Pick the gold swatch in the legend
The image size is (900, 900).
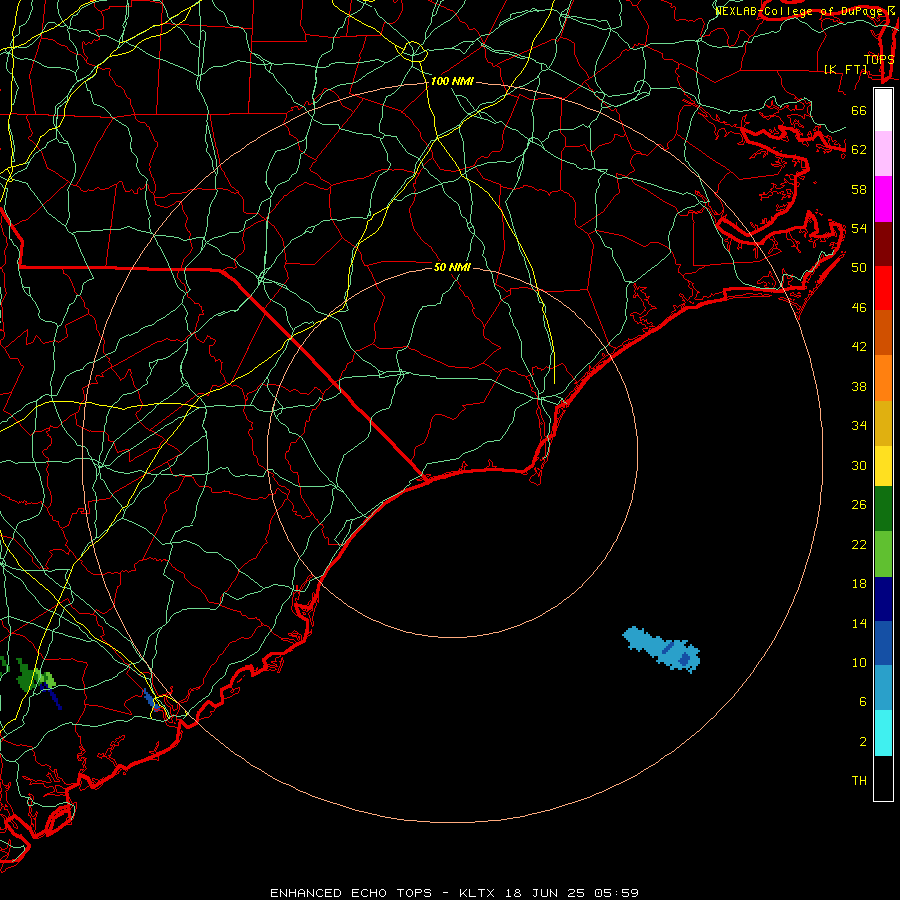coord(883,423)
